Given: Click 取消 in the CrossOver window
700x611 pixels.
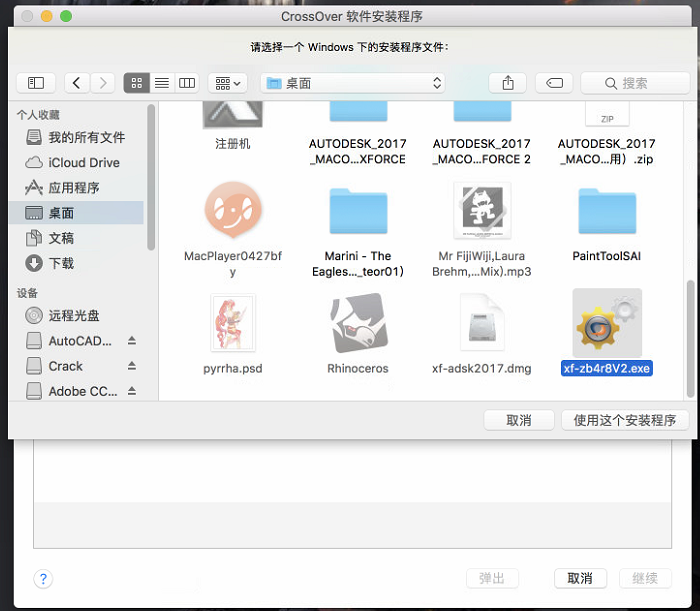Looking at the screenshot, I should coord(580,579).
